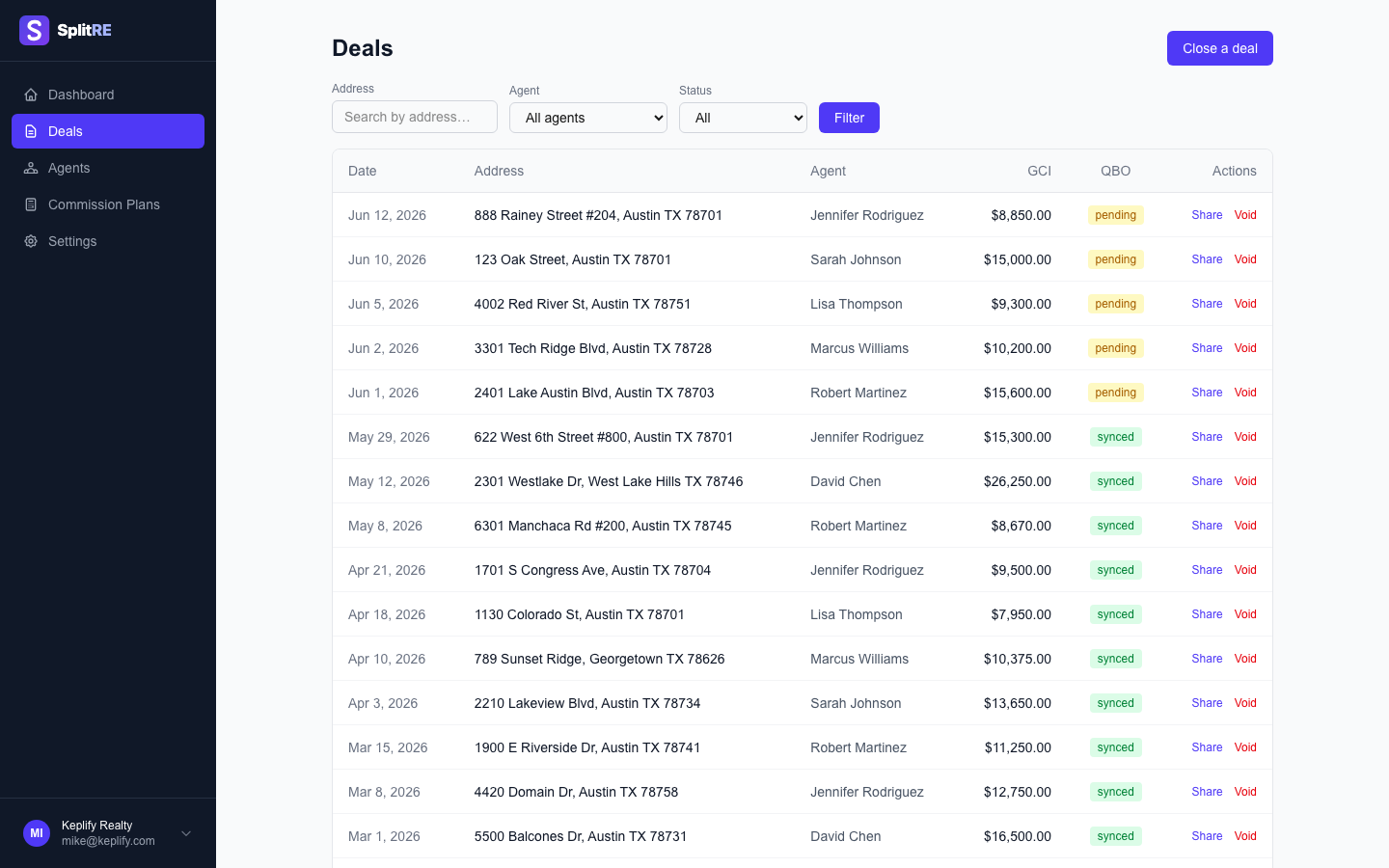1389x868 pixels.
Task: Click the MI user avatar
Action: pyautogui.click(x=37, y=833)
